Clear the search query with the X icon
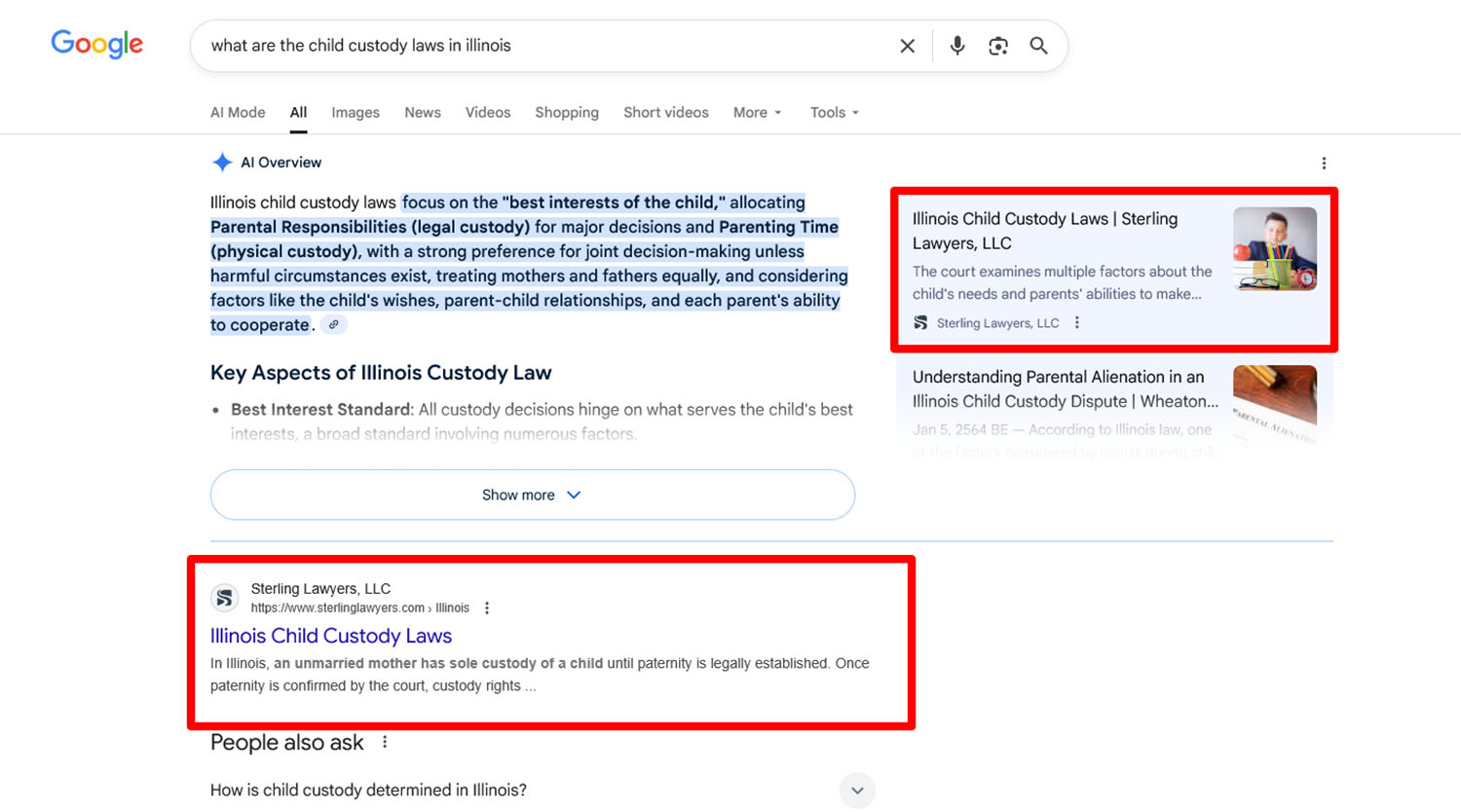Screen dimensions: 1461x812 coord(907,45)
